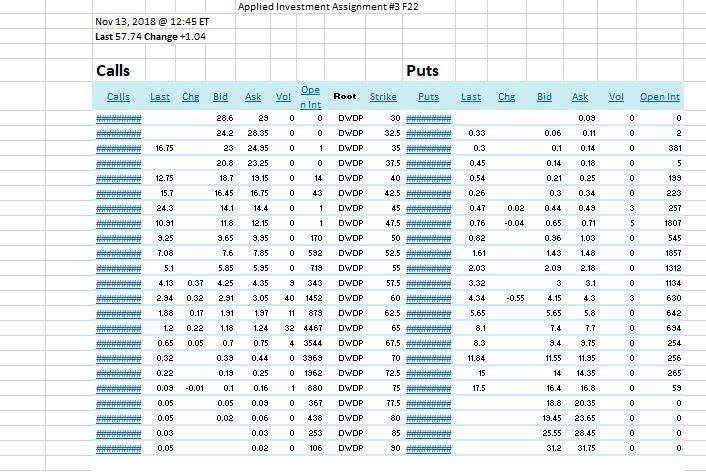This screenshot has width=706, height=472.
Task: Select the call change -0.01 cell
Action: (195, 388)
